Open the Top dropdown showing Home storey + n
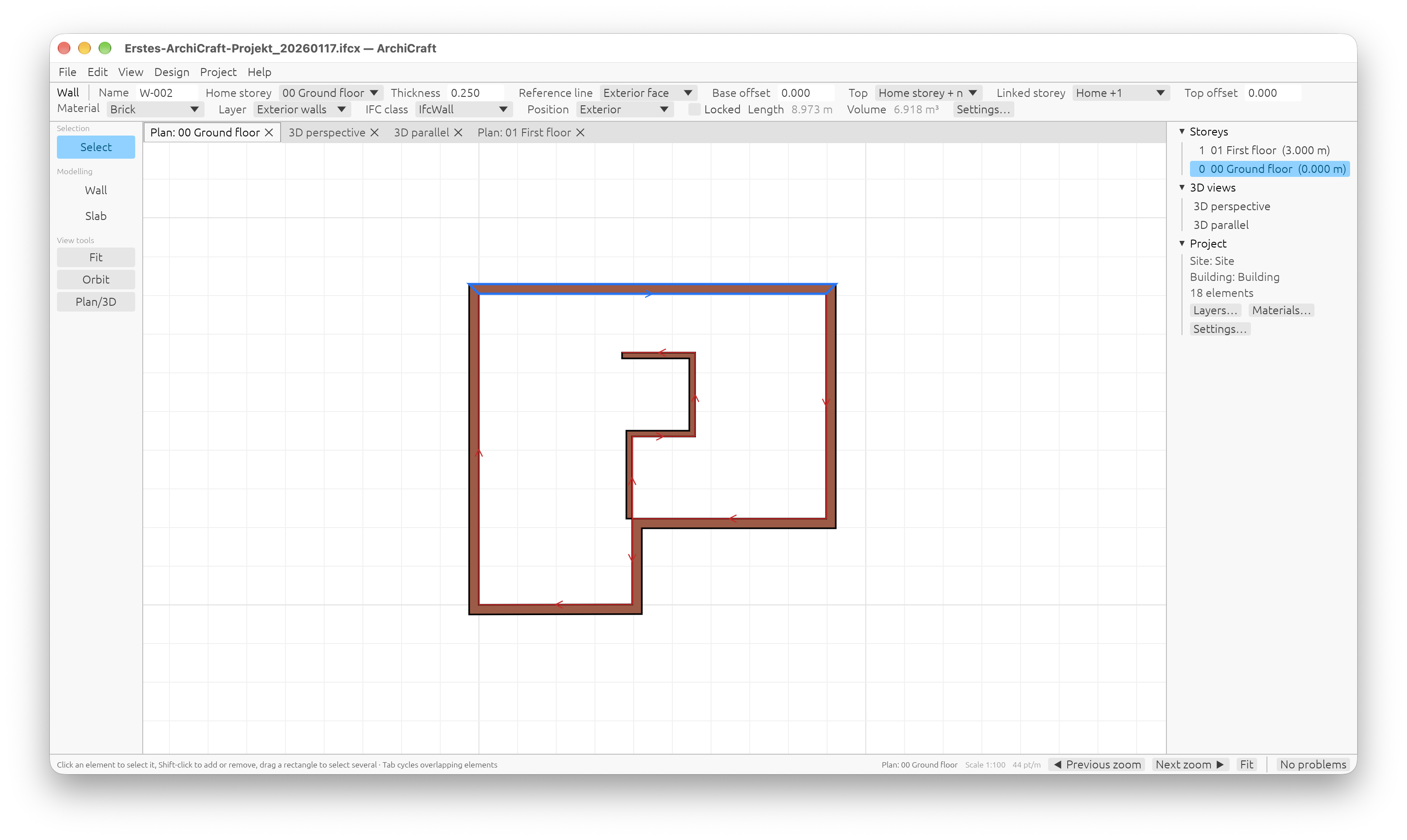Screen dimensions: 1407x840 coord(928,93)
